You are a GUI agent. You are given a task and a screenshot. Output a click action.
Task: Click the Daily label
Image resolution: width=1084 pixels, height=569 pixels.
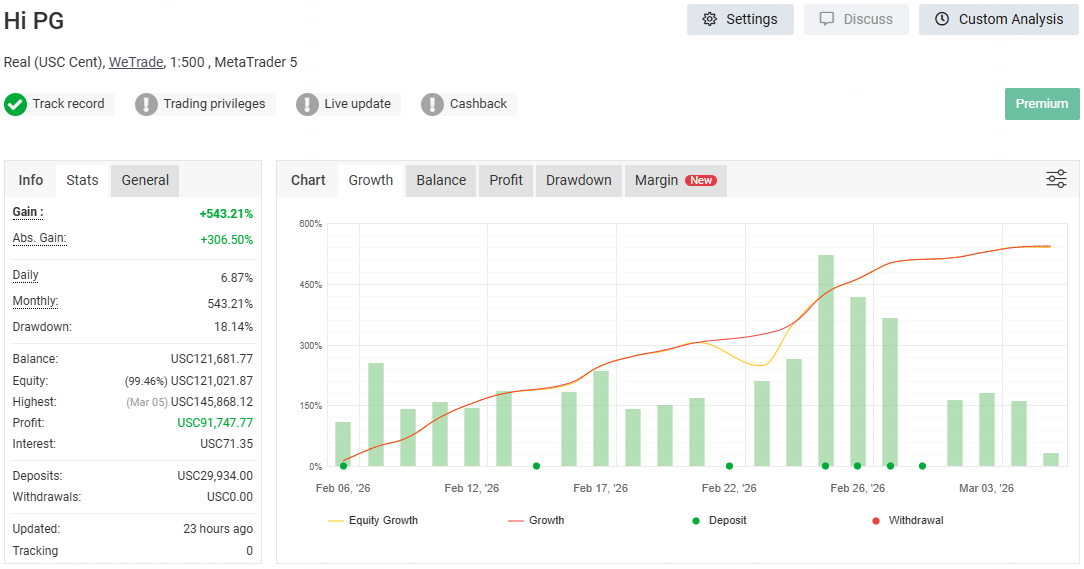pos(26,275)
